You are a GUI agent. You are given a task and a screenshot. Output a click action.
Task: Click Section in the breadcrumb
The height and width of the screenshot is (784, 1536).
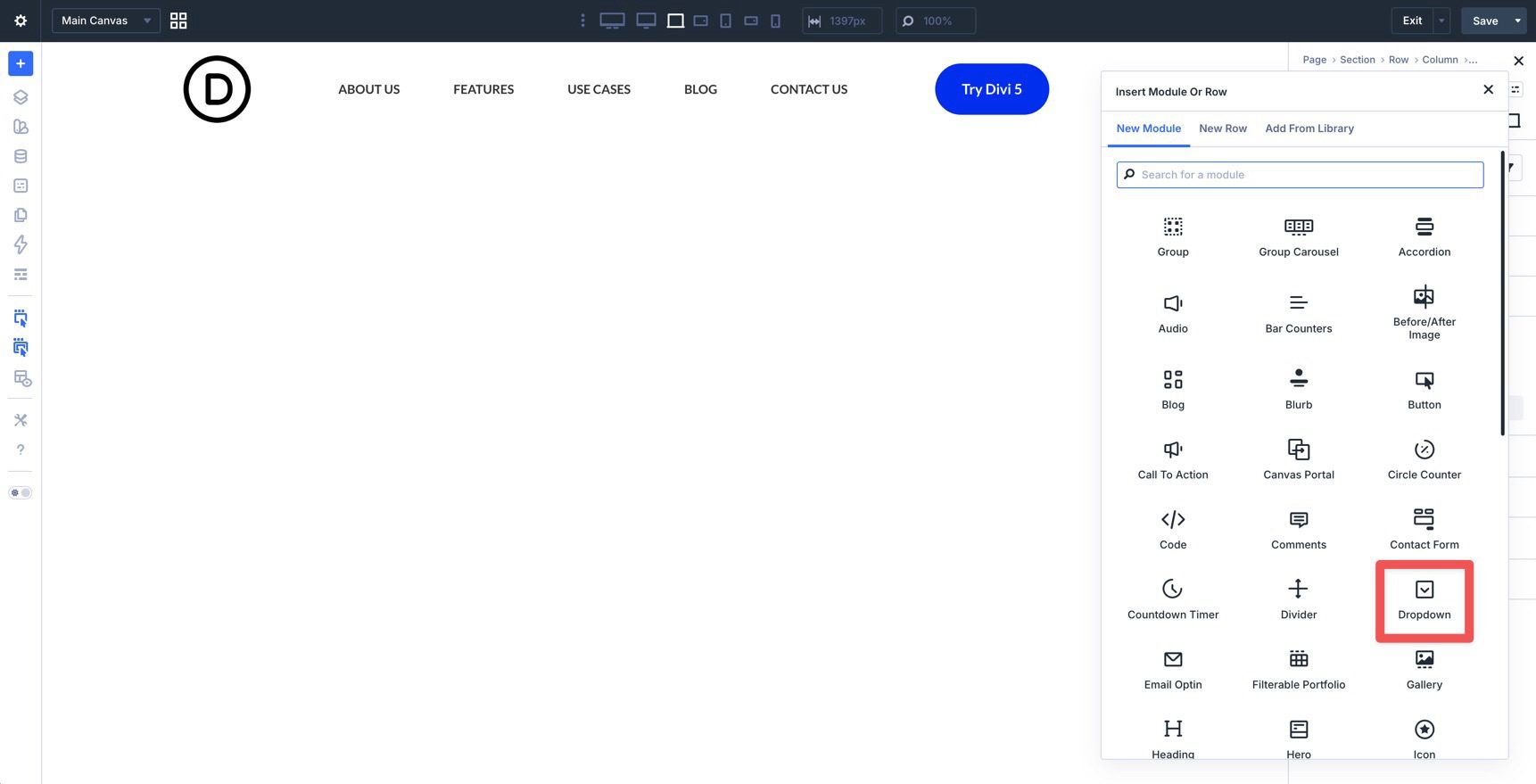(1357, 60)
